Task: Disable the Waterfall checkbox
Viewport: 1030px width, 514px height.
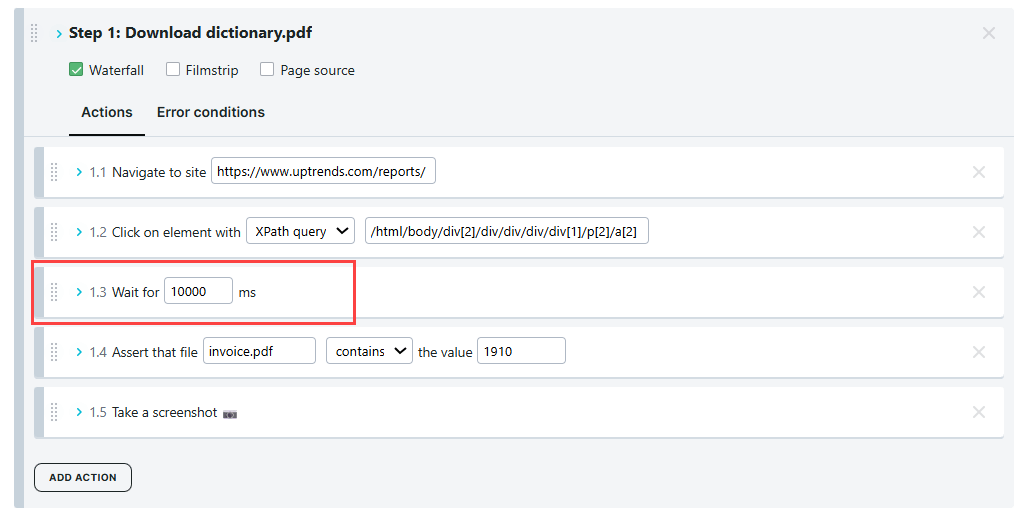Action: point(76,70)
